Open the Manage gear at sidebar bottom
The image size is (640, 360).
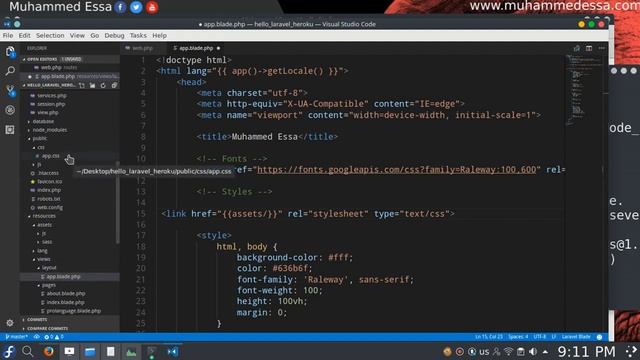coord(10,323)
